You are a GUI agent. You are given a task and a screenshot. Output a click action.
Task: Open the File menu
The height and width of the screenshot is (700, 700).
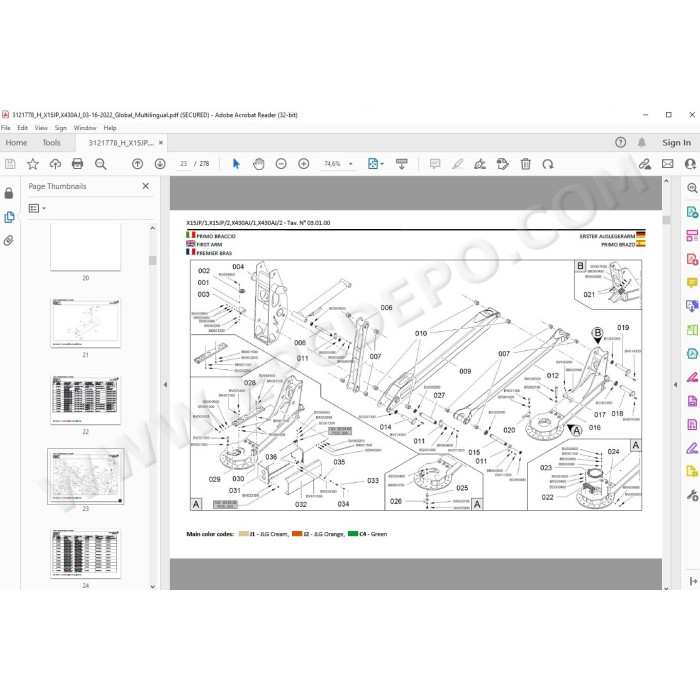[x=5, y=128]
